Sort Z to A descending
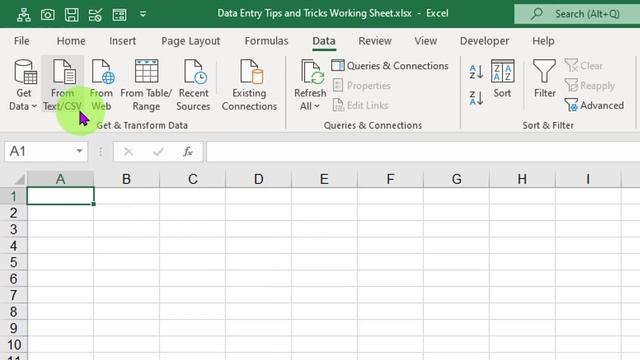This screenshot has height=360, width=640. point(476,98)
